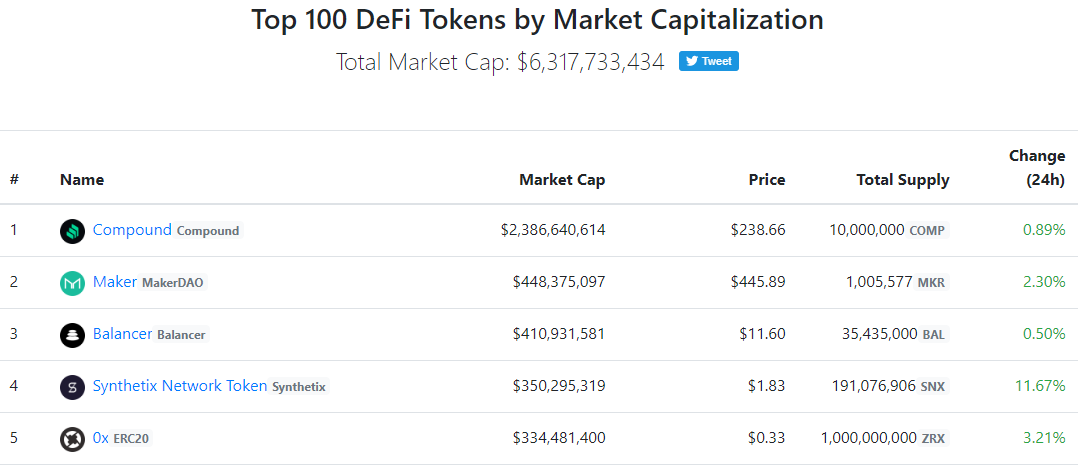Click the Balancer token logo icon
Viewport: 1082px width, 468px height.
pyautogui.click(x=72, y=335)
